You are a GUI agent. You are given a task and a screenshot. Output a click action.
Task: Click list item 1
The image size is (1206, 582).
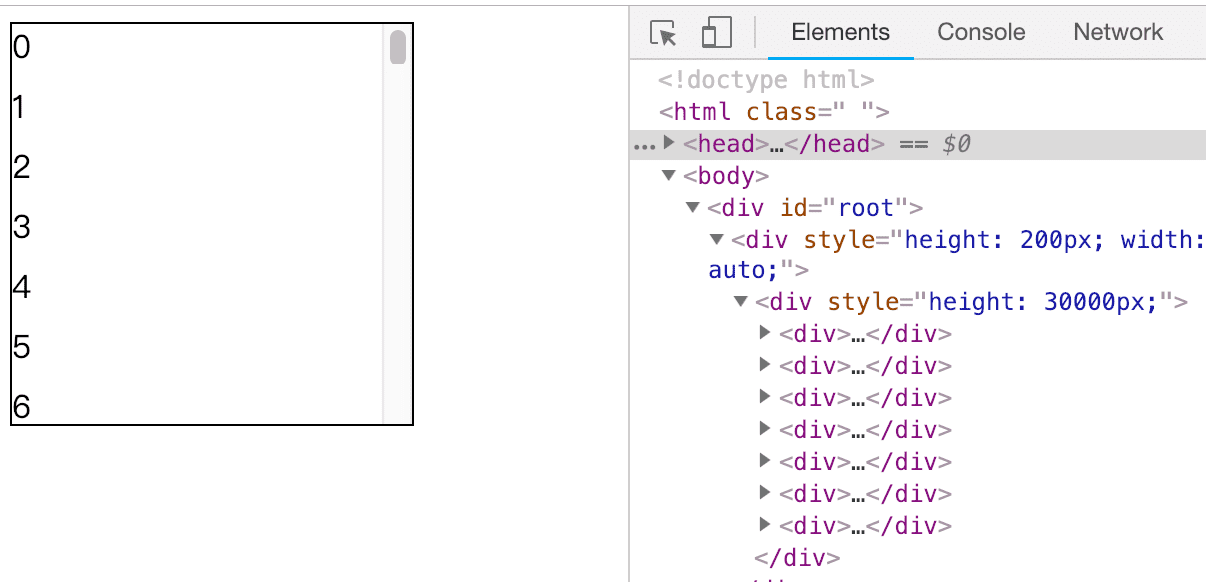19,107
